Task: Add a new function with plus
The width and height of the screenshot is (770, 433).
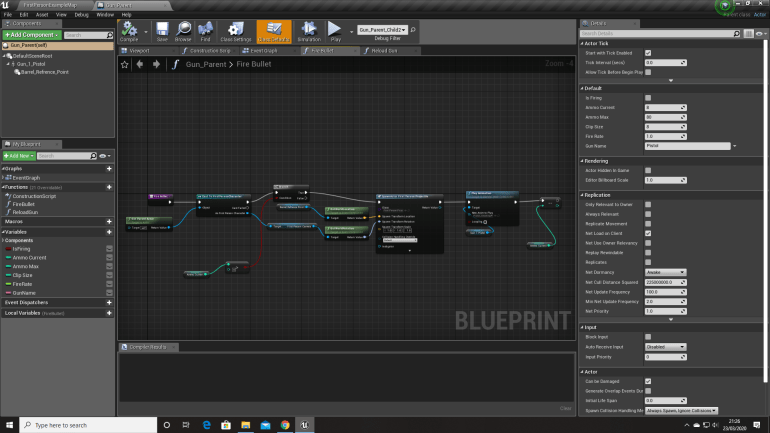Action: [109, 187]
